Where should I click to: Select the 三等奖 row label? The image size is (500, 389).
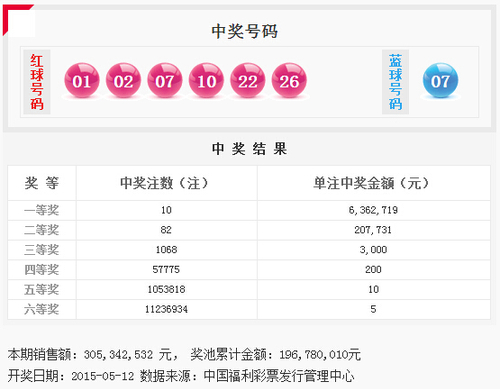(42, 250)
